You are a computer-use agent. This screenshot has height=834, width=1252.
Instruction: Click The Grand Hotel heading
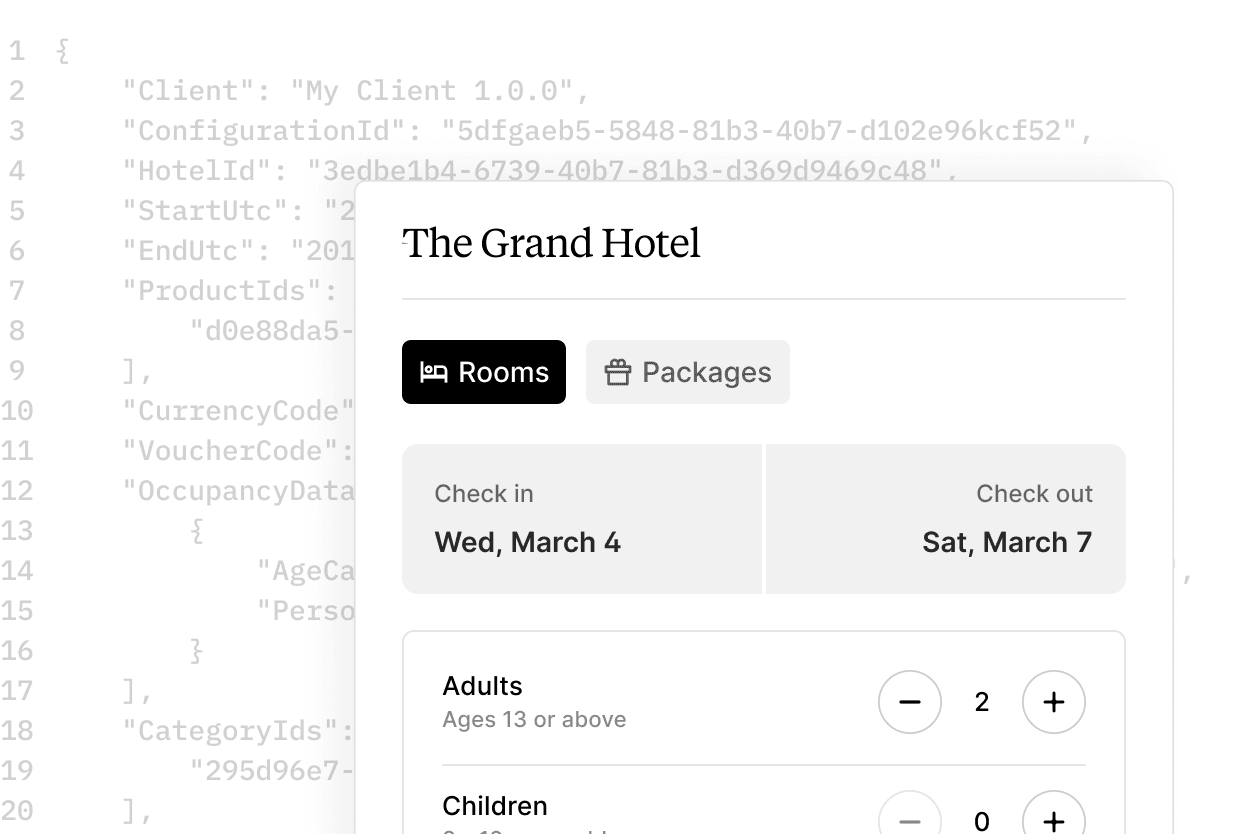click(552, 243)
